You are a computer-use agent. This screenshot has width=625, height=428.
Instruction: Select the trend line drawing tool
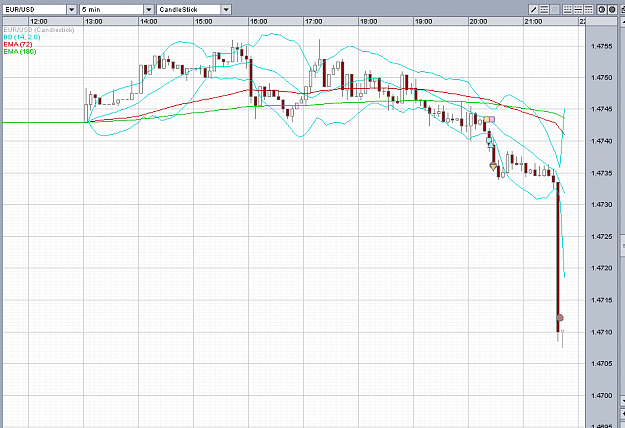pos(533,10)
